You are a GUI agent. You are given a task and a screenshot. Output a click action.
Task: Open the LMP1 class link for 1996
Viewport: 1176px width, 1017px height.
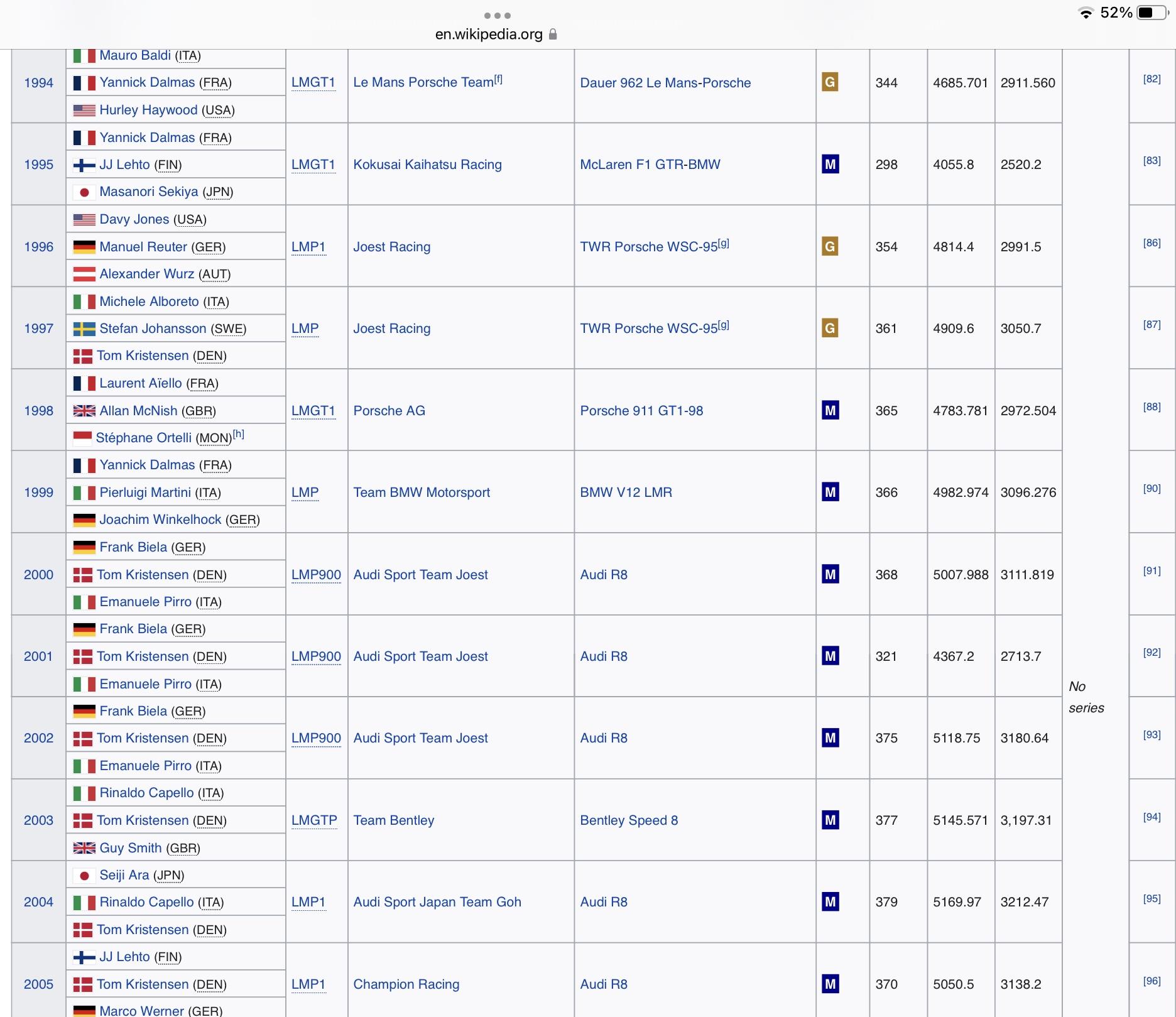tap(308, 247)
